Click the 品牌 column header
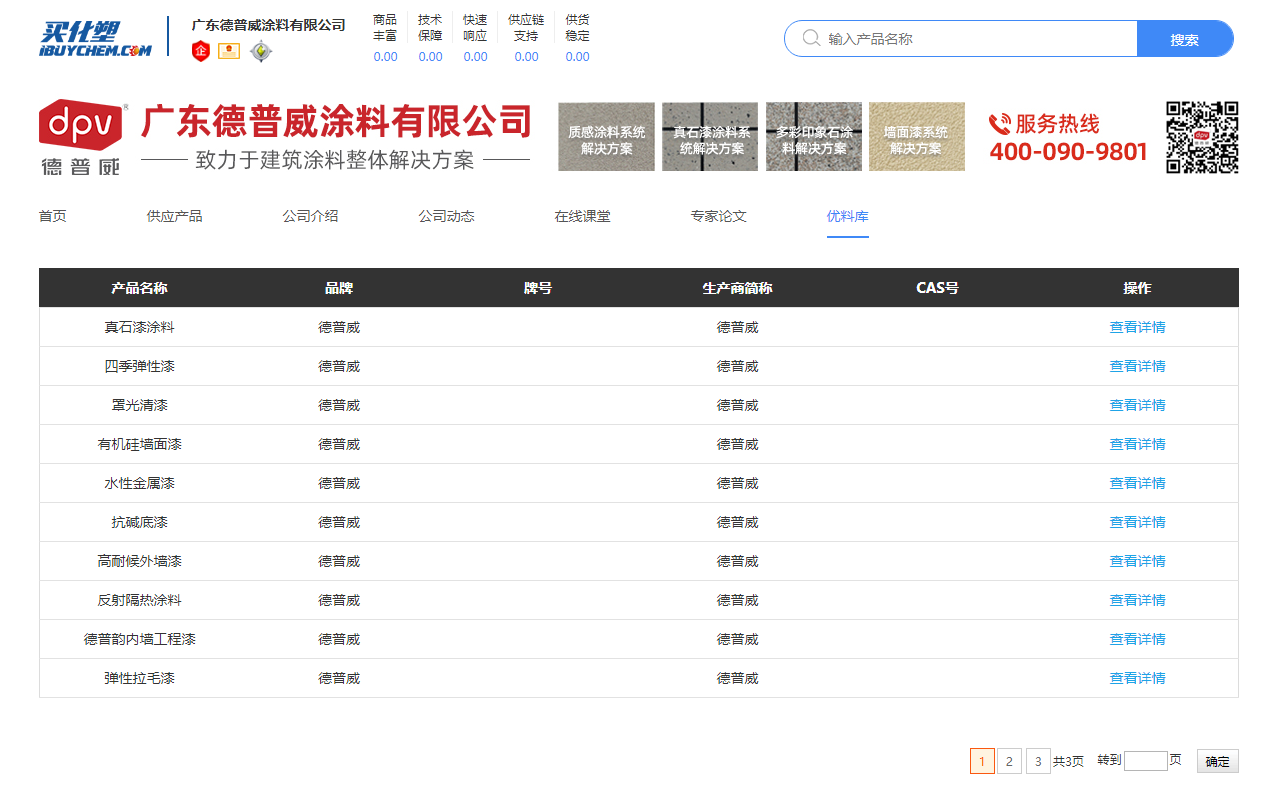This screenshot has height=791, width=1286. click(339, 288)
